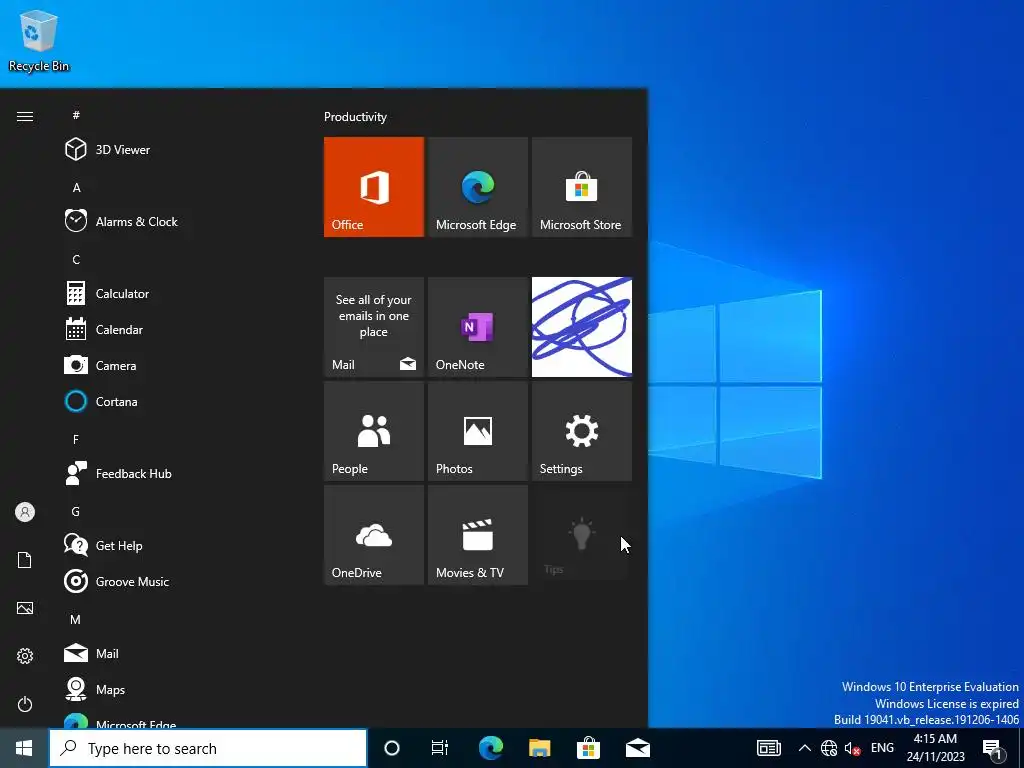The height and width of the screenshot is (768, 1024).
Task: Open the OneDrive tile
Action: pyautogui.click(x=374, y=535)
